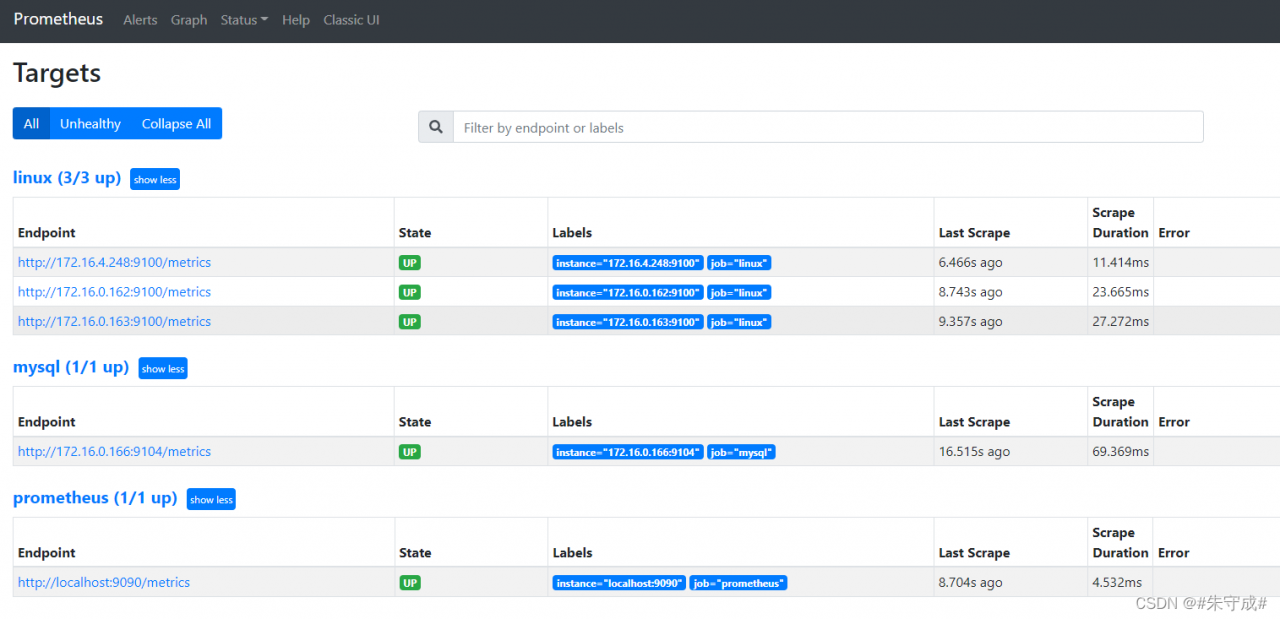Open the 172.16.0.166:9104 metrics endpoint link

pos(114,452)
